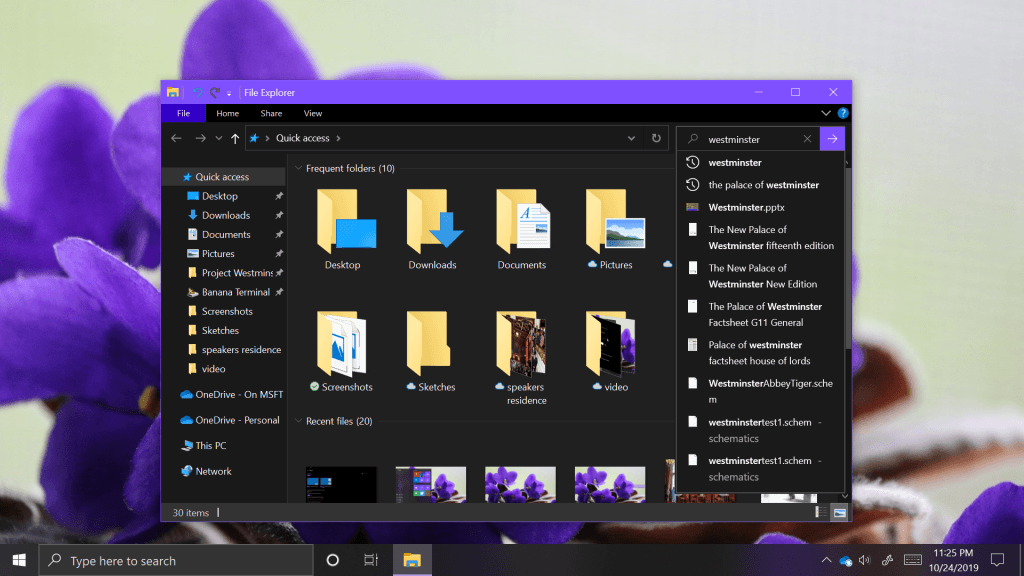Open the Windows Start menu
The image size is (1024, 576).
click(19, 560)
